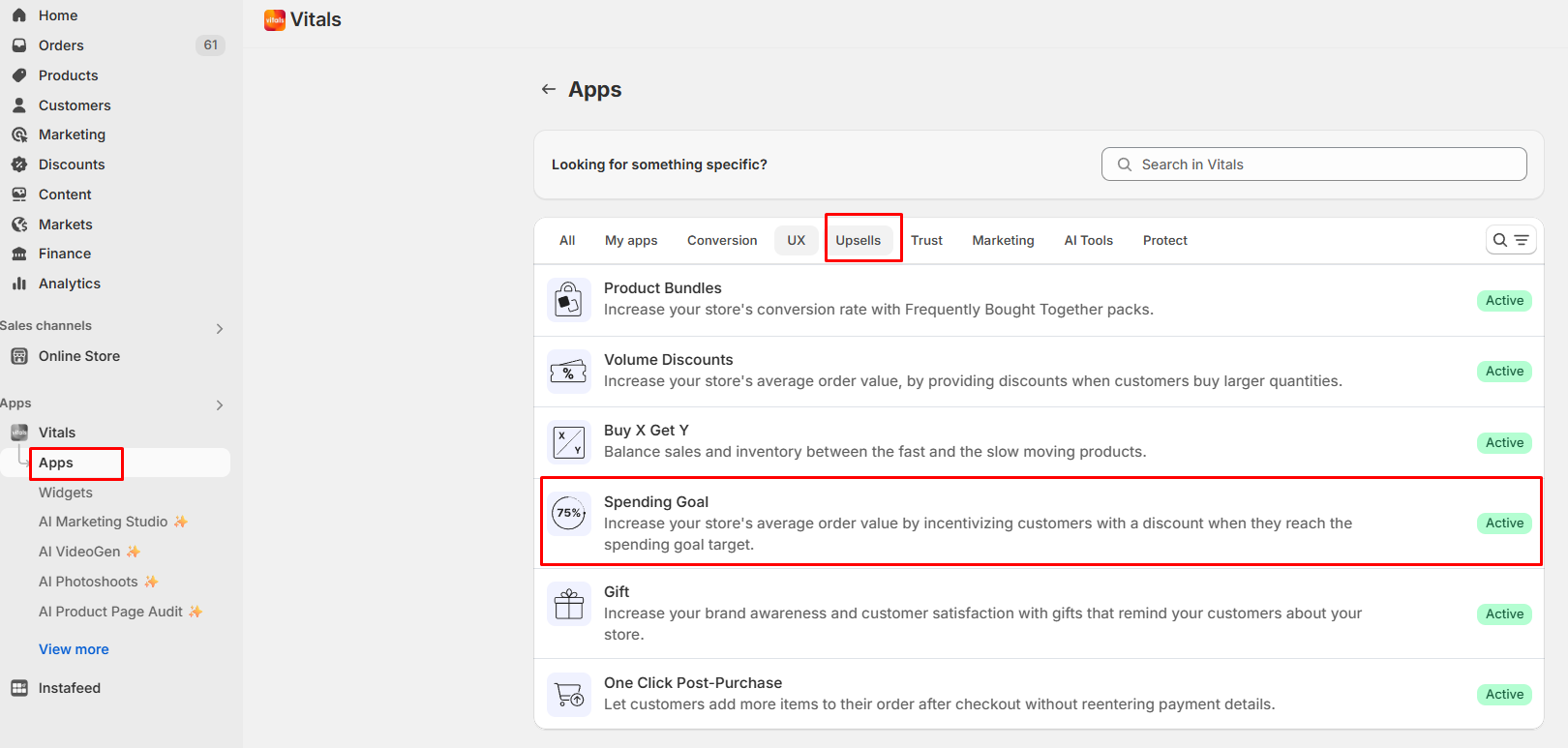Click the Customers person icon
The height and width of the screenshot is (748, 1568).
click(x=19, y=105)
